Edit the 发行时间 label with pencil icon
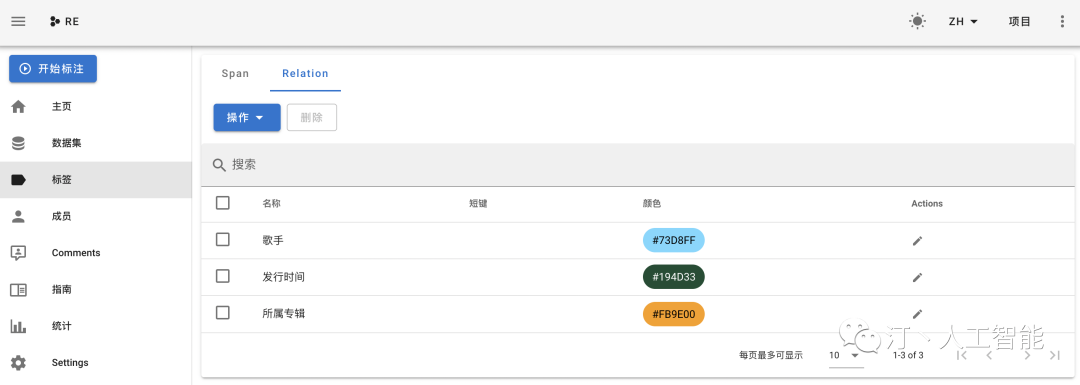This screenshot has height=385, width=1080. point(917,277)
